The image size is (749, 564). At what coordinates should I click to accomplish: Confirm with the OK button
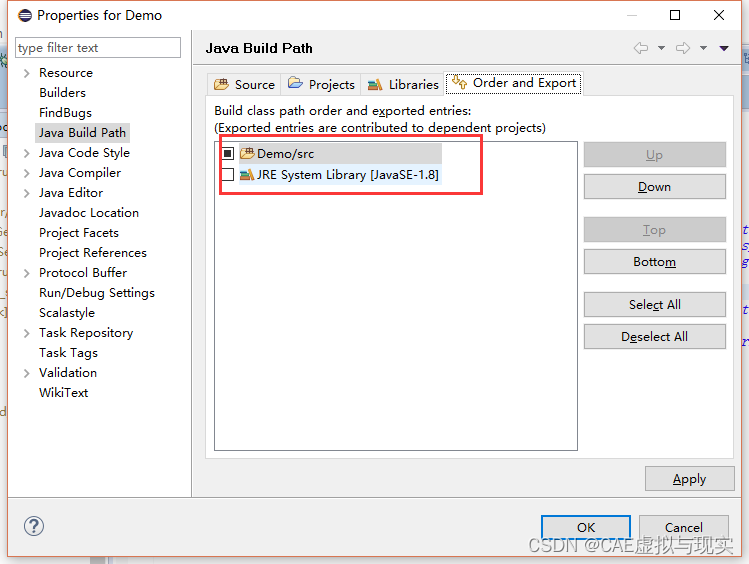[x=586, y=527]
